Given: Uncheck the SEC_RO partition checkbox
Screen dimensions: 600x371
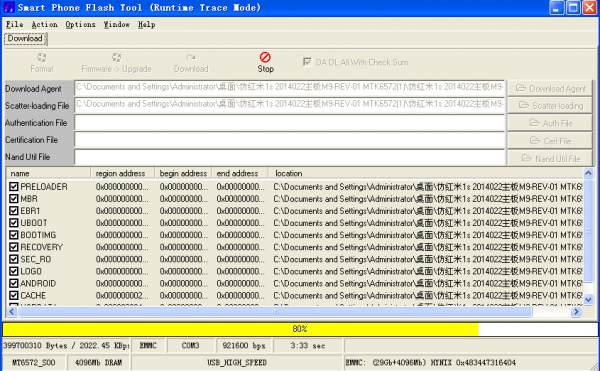Looking at the screenshot, I should 14,259.
